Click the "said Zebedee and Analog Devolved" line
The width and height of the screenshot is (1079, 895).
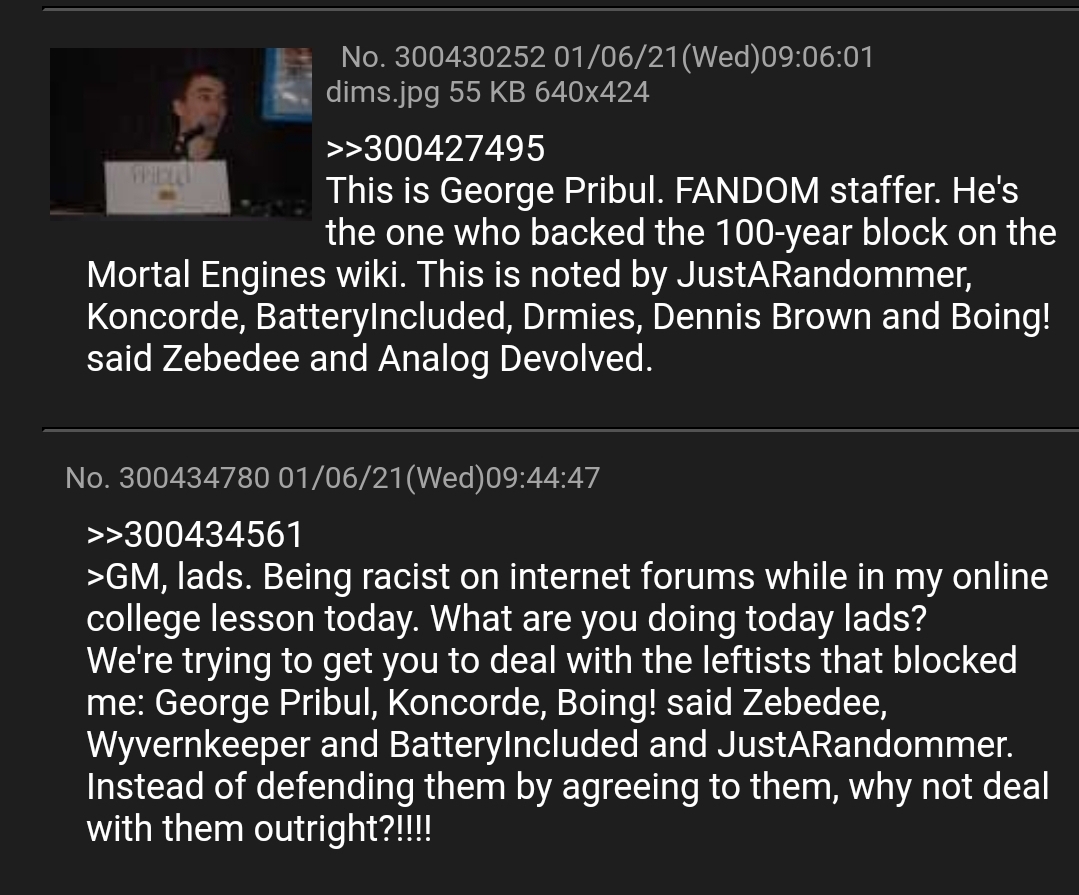point(370,358)
